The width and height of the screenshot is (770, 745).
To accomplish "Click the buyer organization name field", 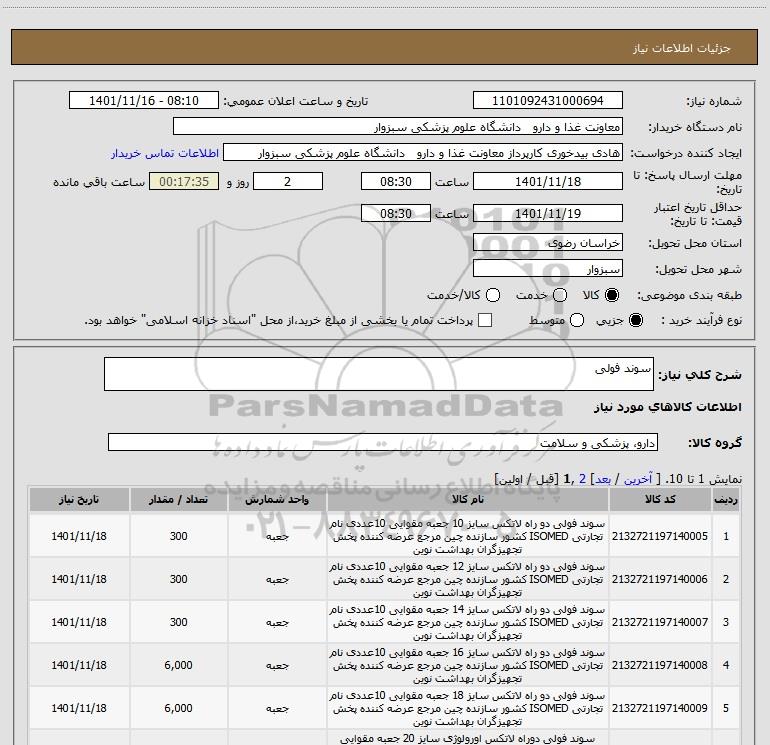I will tap(398, 127).
